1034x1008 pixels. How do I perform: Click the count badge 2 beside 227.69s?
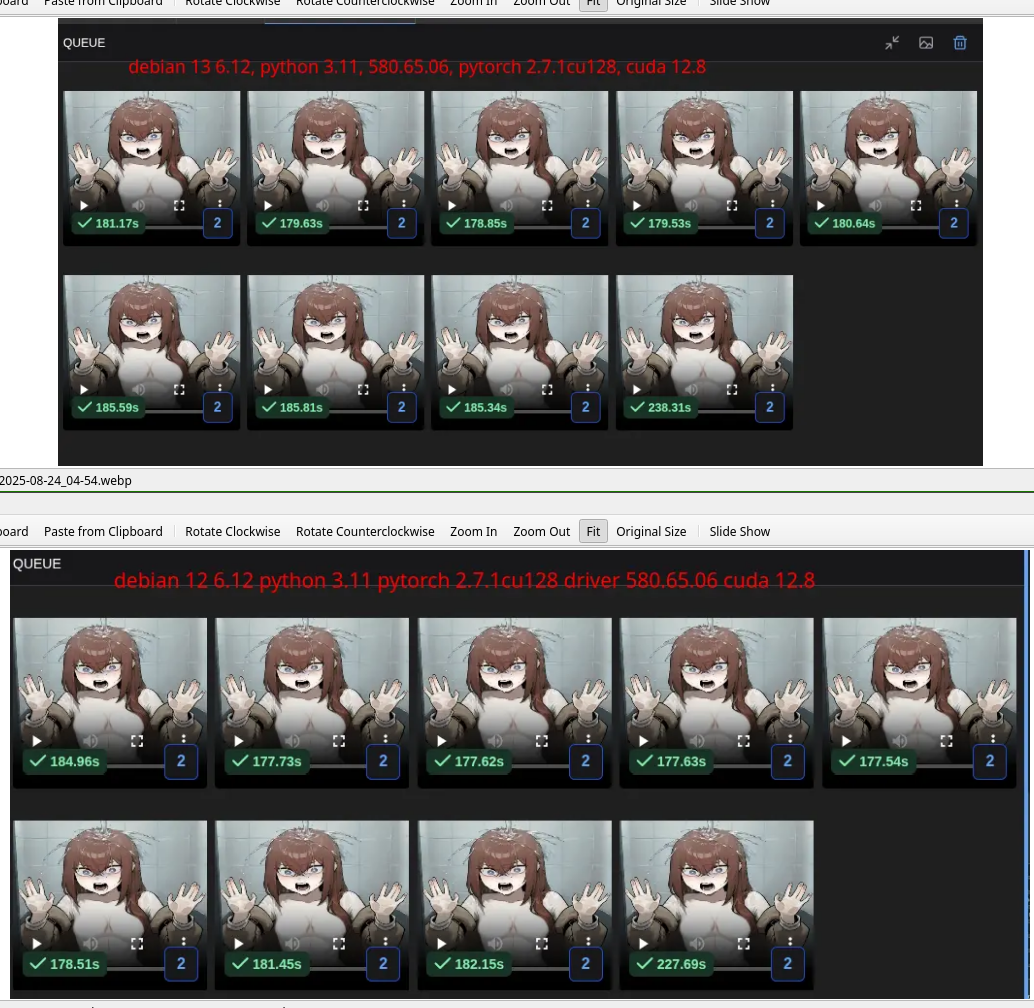tap(787, 964)
